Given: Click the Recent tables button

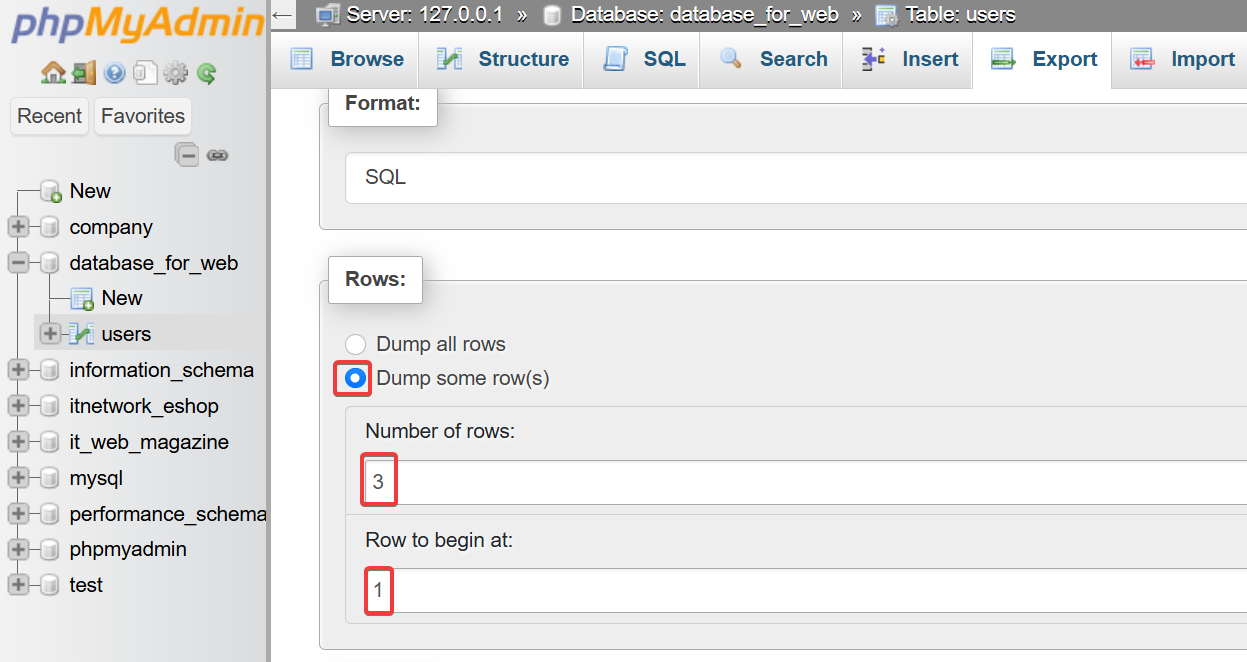Looking at the screenshot, I should point(49,116).
